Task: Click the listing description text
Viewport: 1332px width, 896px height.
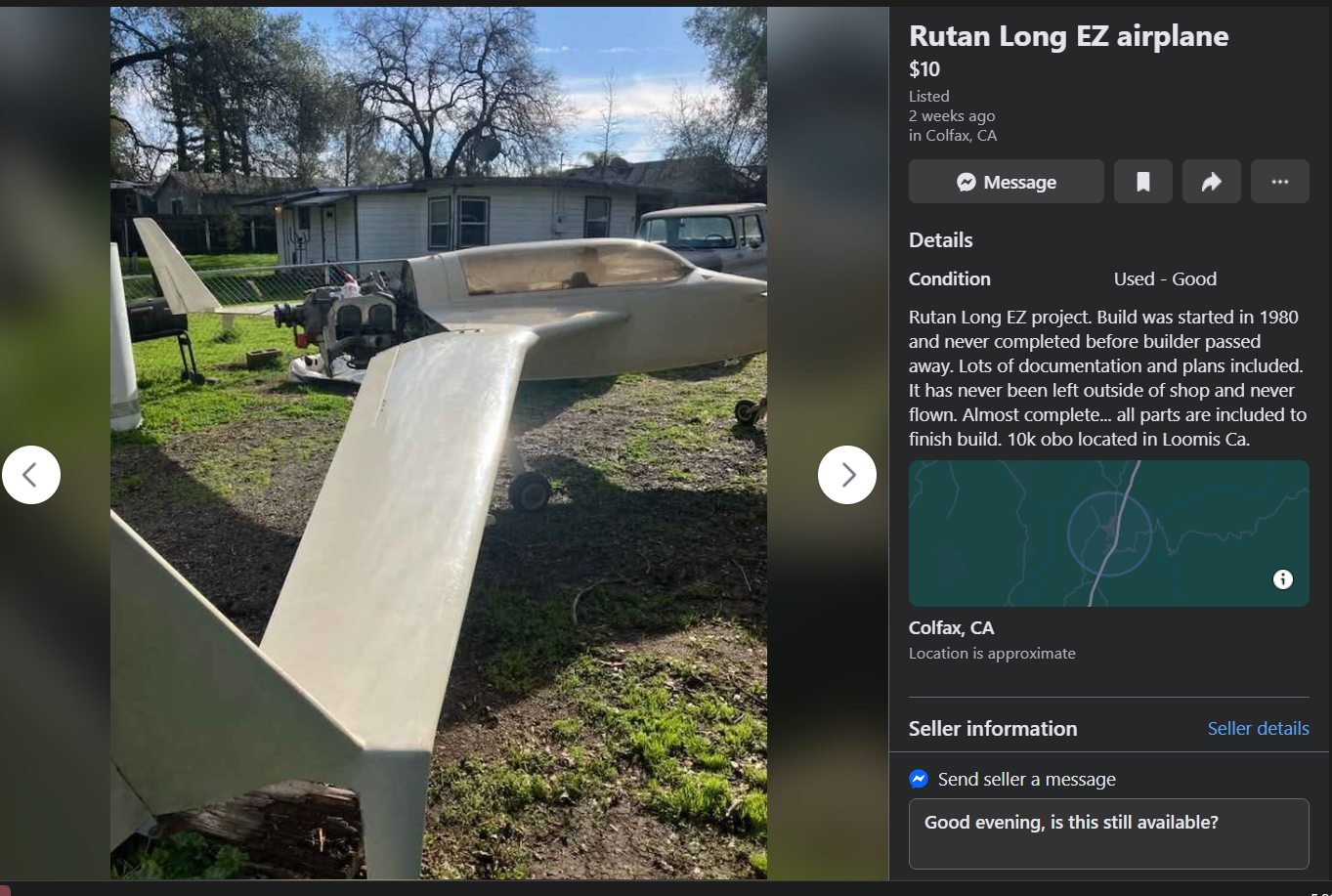Action: [1108, 378]
